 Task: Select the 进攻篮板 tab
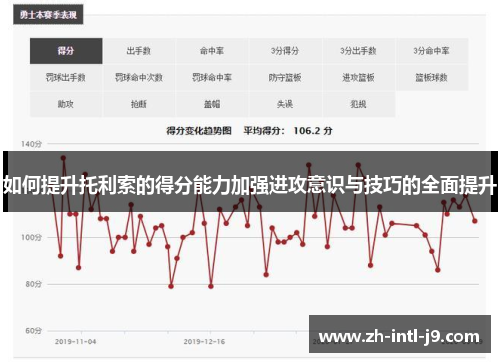[358, 78]
